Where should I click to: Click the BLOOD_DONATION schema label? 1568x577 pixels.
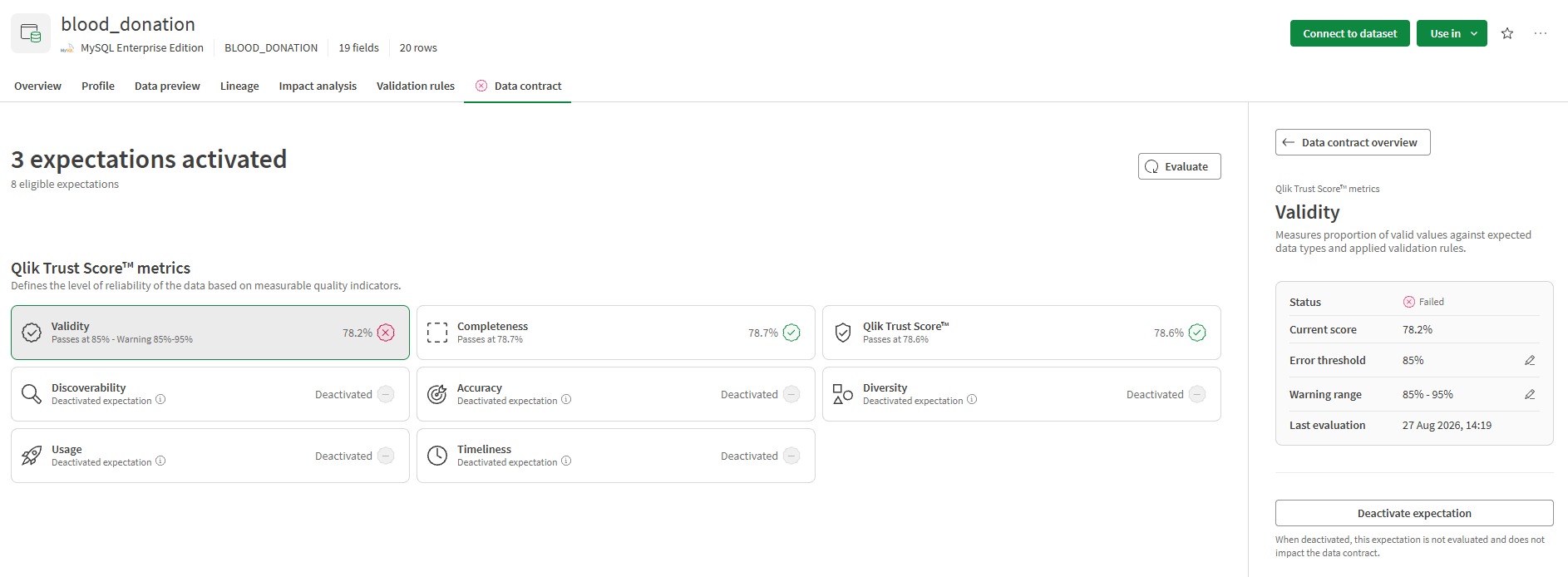click(271, 48)
